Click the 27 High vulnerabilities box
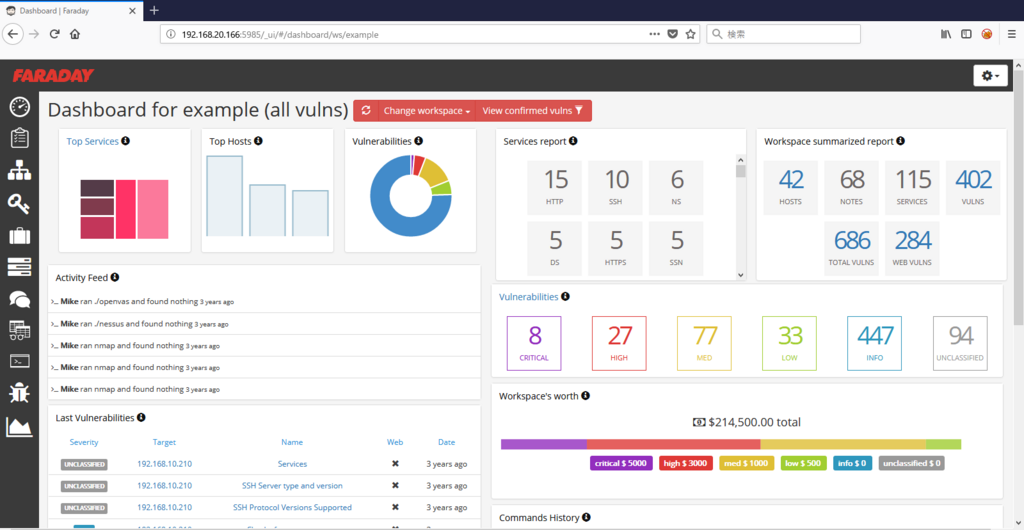 click(x=619, y=343)
